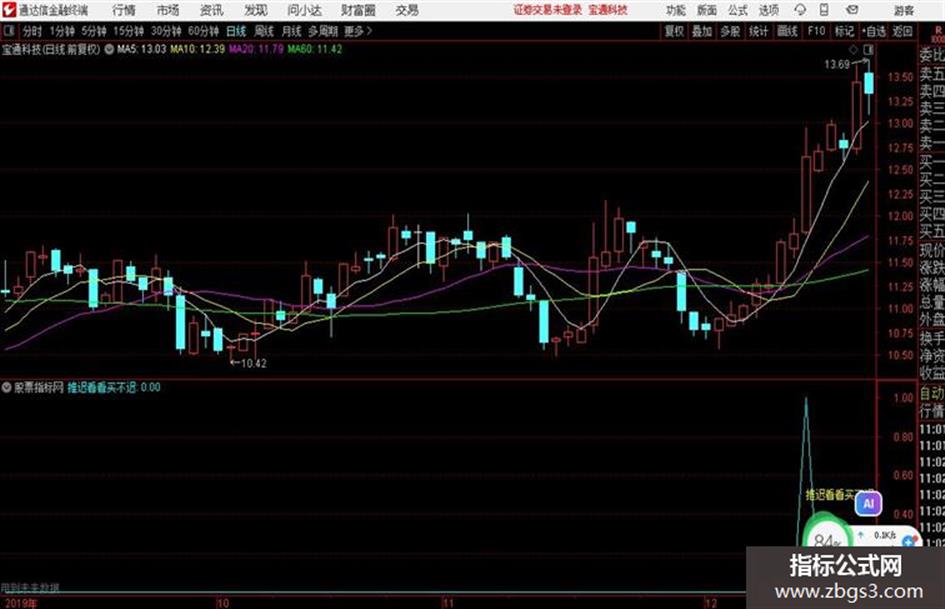Click the purple MA20: 11.79 label

click(256, 49)
